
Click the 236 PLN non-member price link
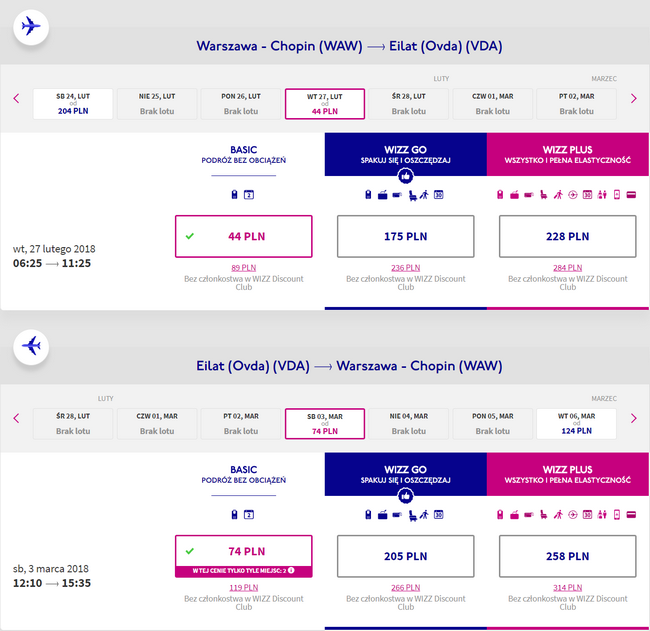pos(405,268)
